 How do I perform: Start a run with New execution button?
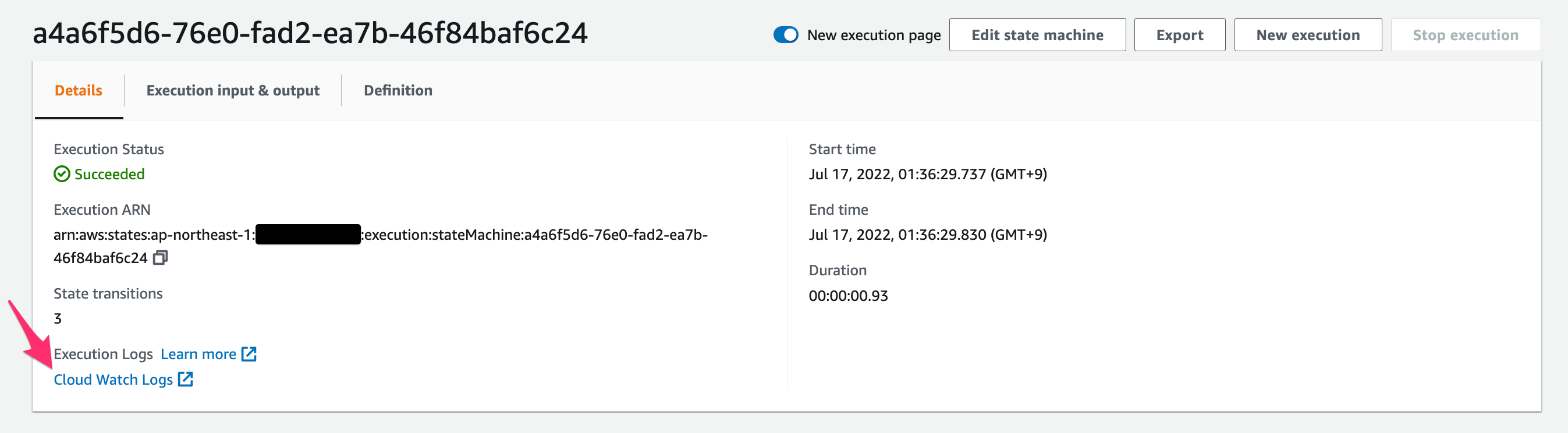[1308, 35]
